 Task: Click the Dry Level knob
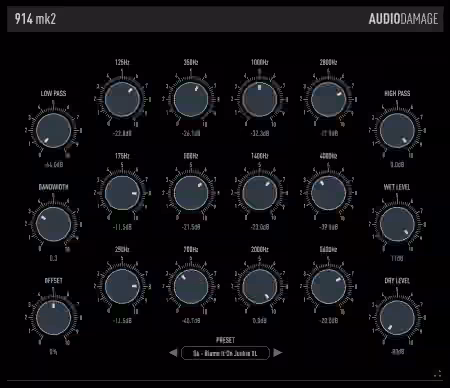397,318
